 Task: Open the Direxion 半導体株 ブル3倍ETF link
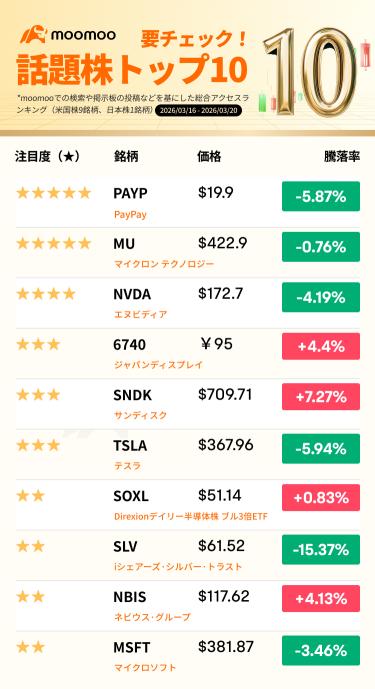190,516
